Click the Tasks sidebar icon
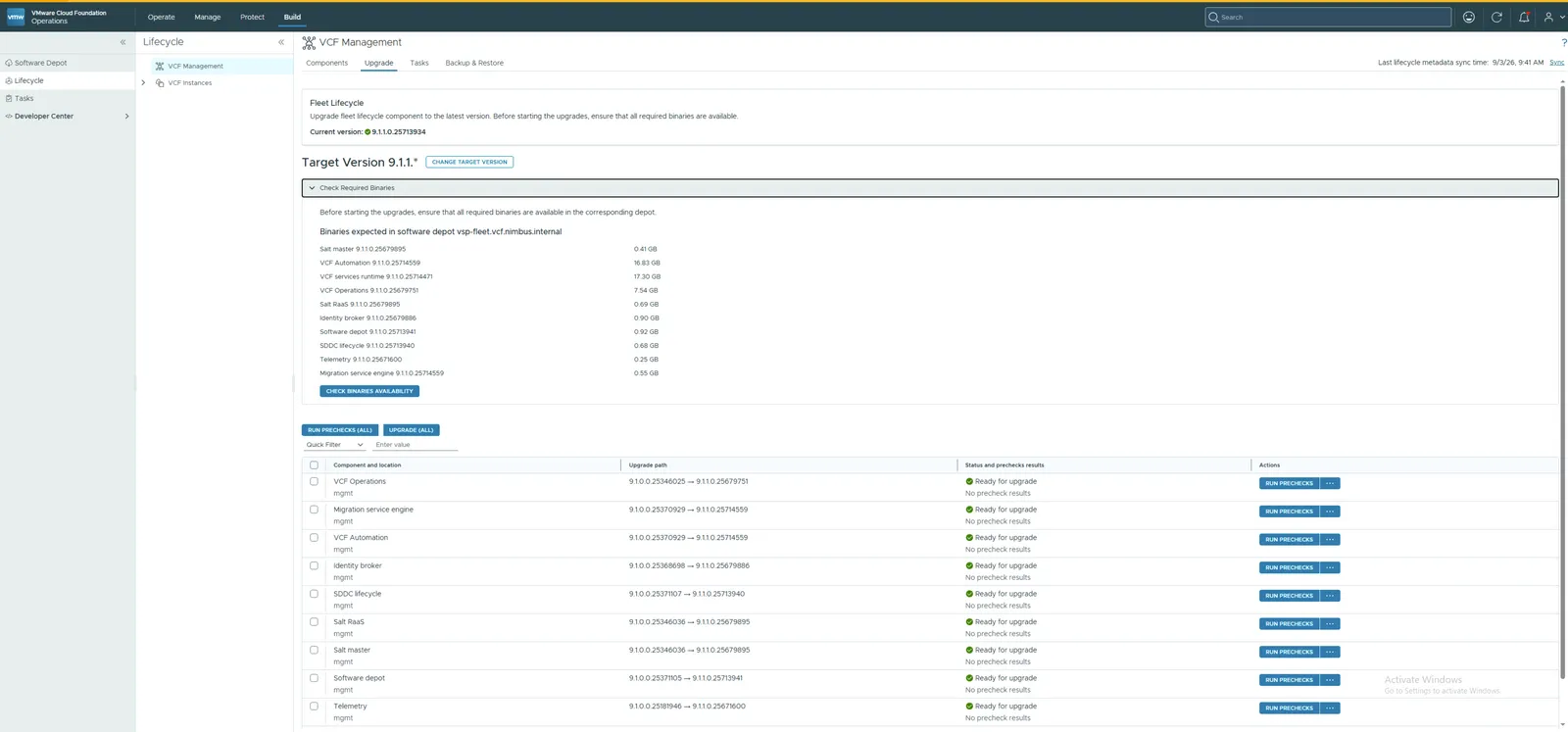The image size is (1568, 732). coord(9,98)
